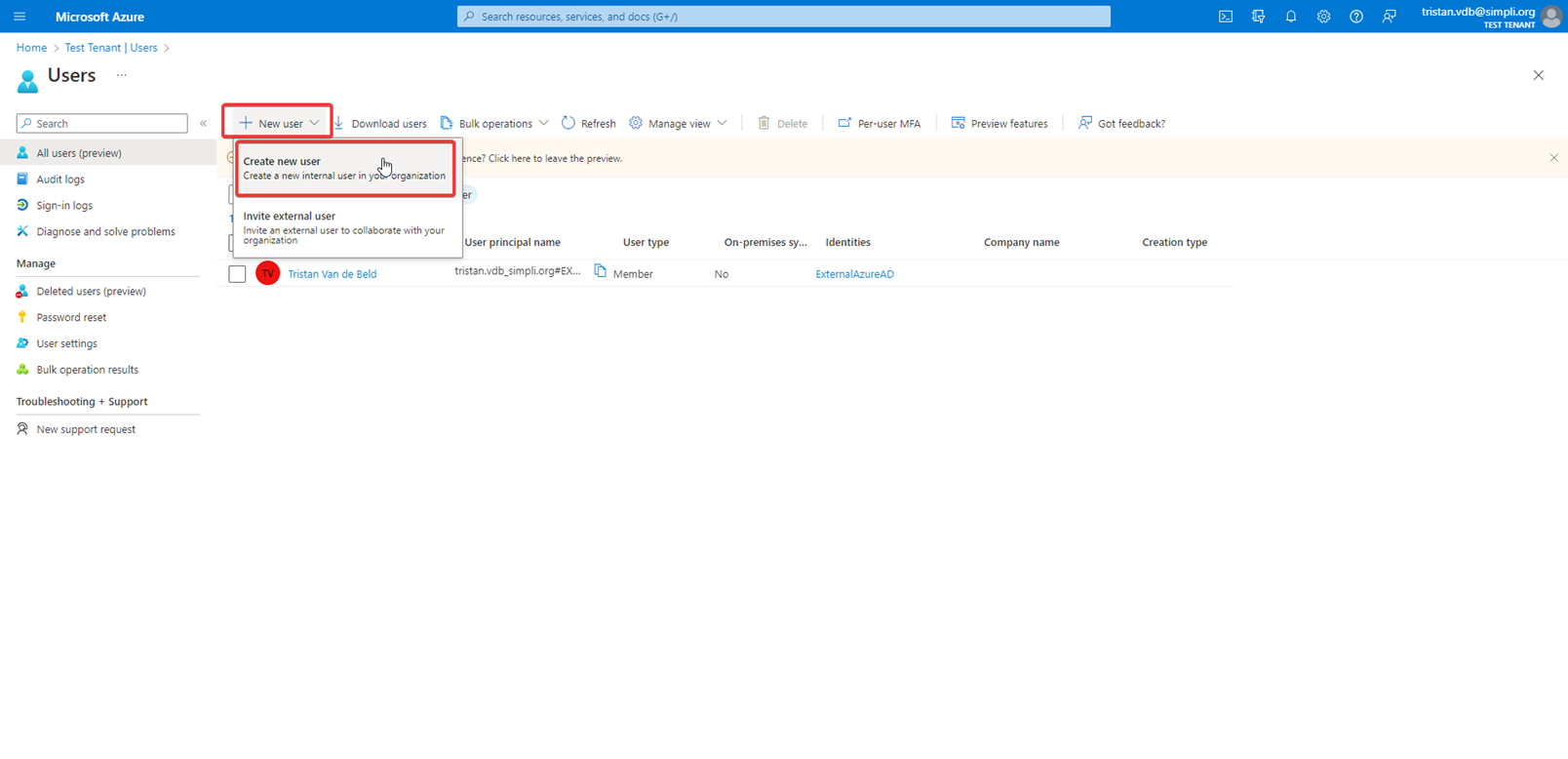Click the tristan.vdb_simpli.org#EX... cell text
The image size is (1568, 759).
tap(518, 271)
